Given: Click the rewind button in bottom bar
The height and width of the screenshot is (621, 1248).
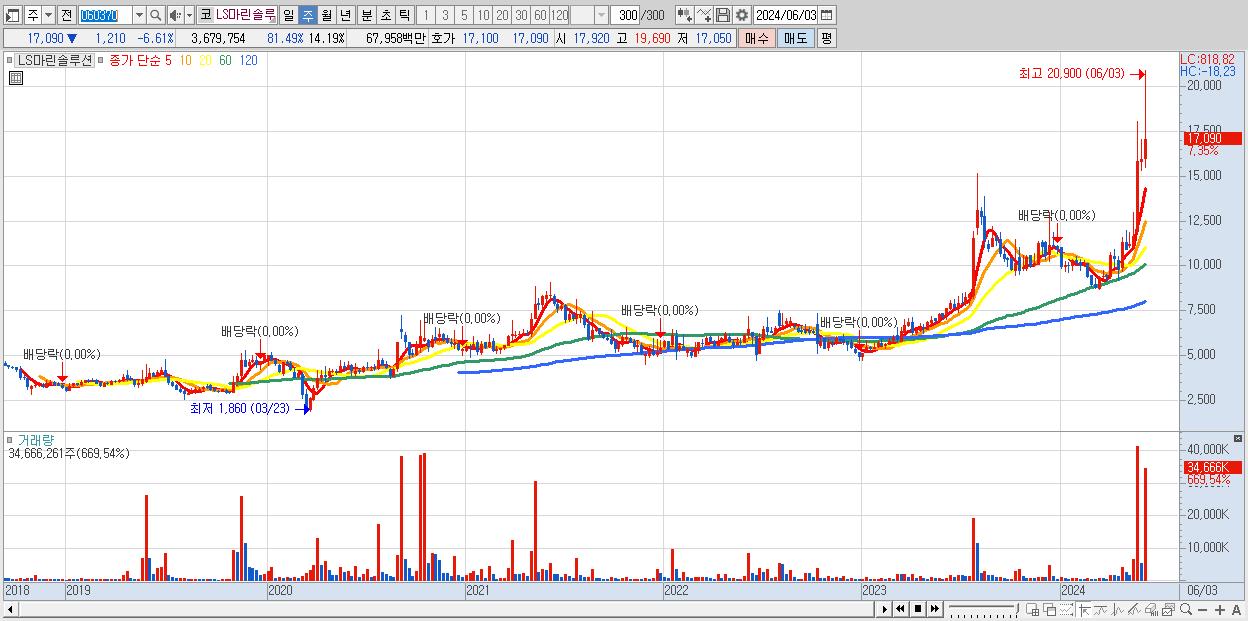Looking at the screenshot, I should point(900,609).
